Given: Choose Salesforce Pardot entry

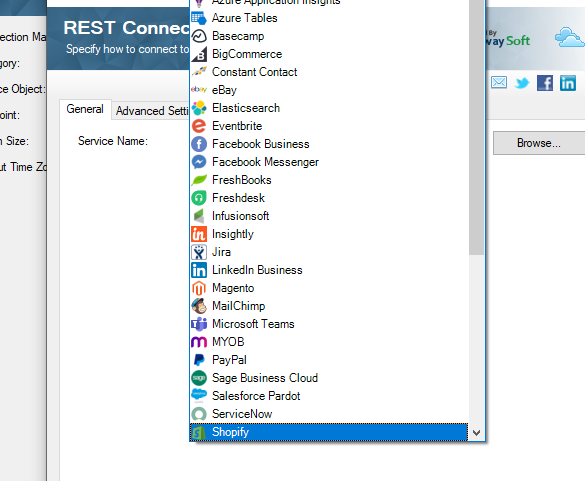Looking at the screenshot, I should click(x=329, y=396).
